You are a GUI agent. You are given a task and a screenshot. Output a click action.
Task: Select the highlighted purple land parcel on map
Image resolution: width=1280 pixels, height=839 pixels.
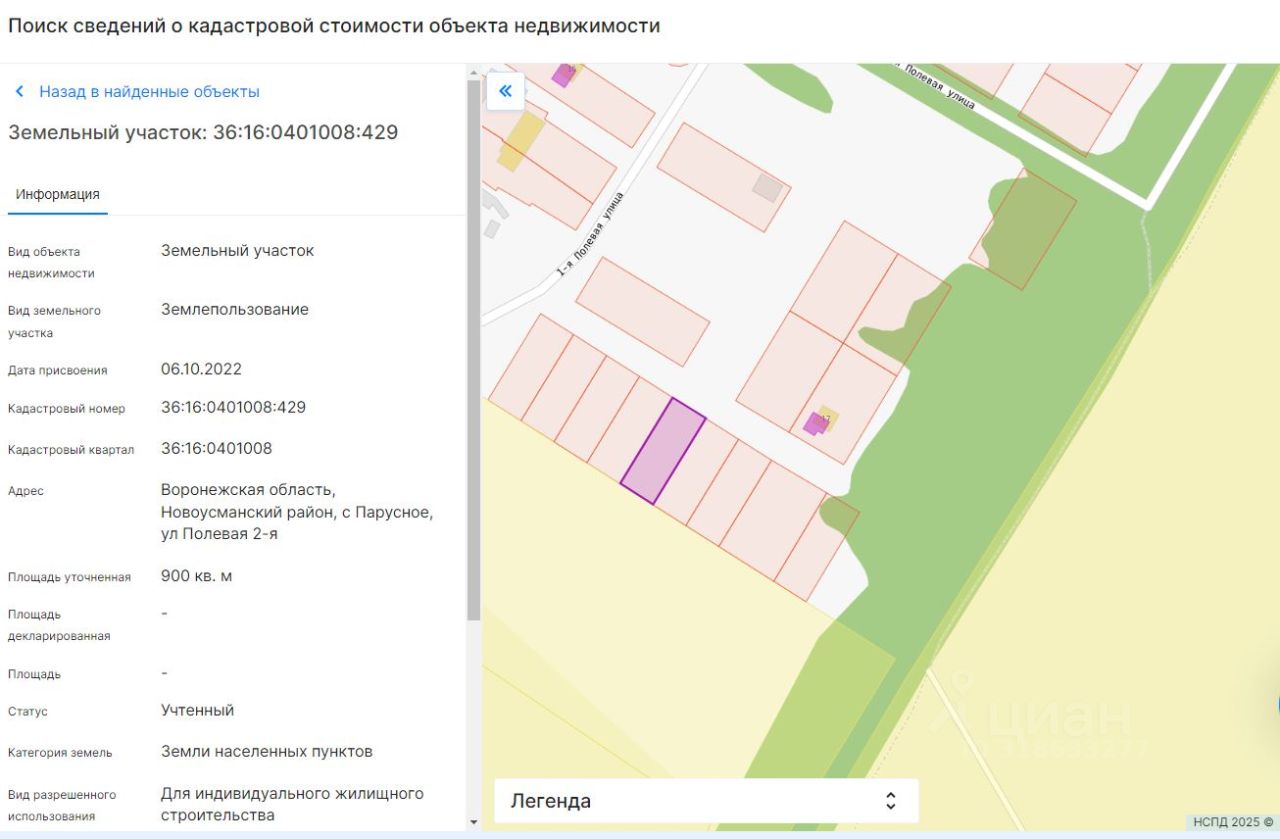[663, 451]
